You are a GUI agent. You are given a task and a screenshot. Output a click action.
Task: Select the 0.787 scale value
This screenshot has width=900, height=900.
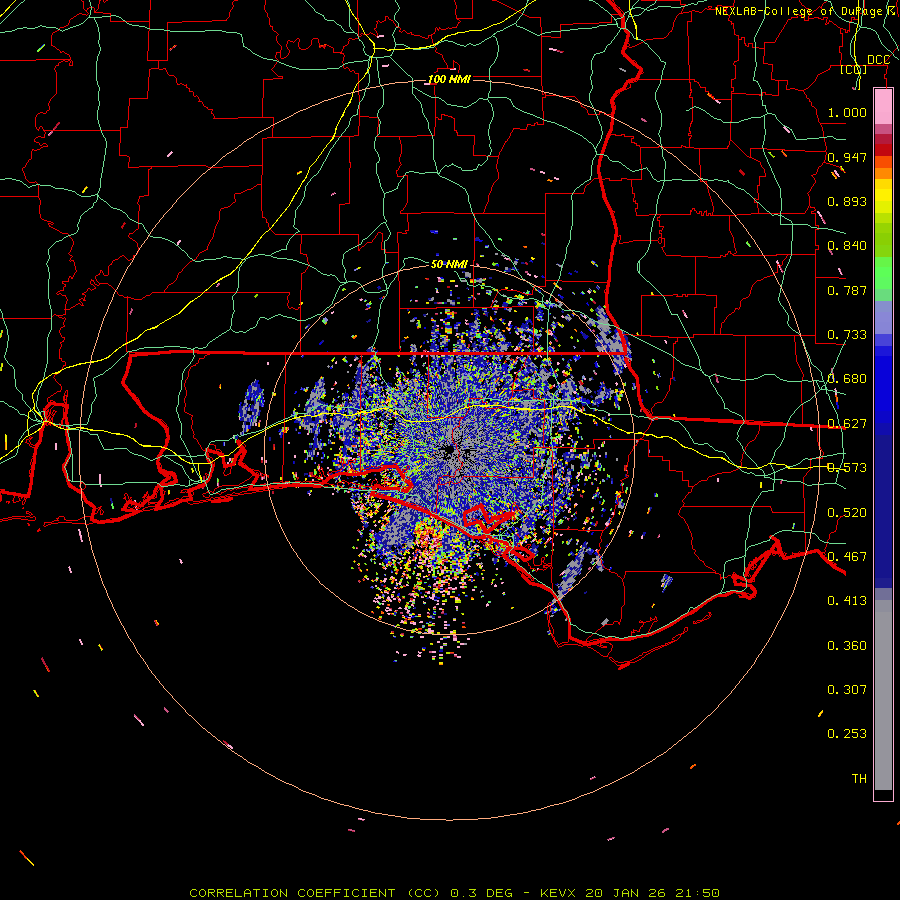click(x=847, y=290)
